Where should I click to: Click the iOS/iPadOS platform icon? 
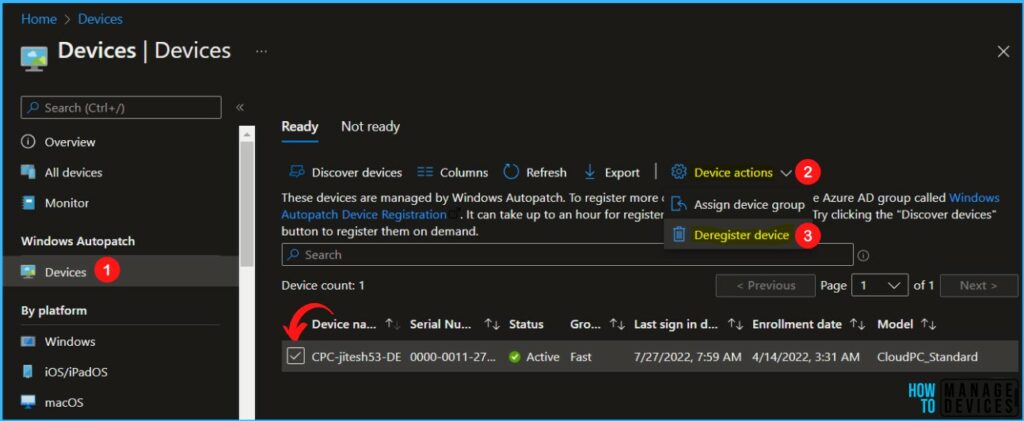[x=28, y=372]
